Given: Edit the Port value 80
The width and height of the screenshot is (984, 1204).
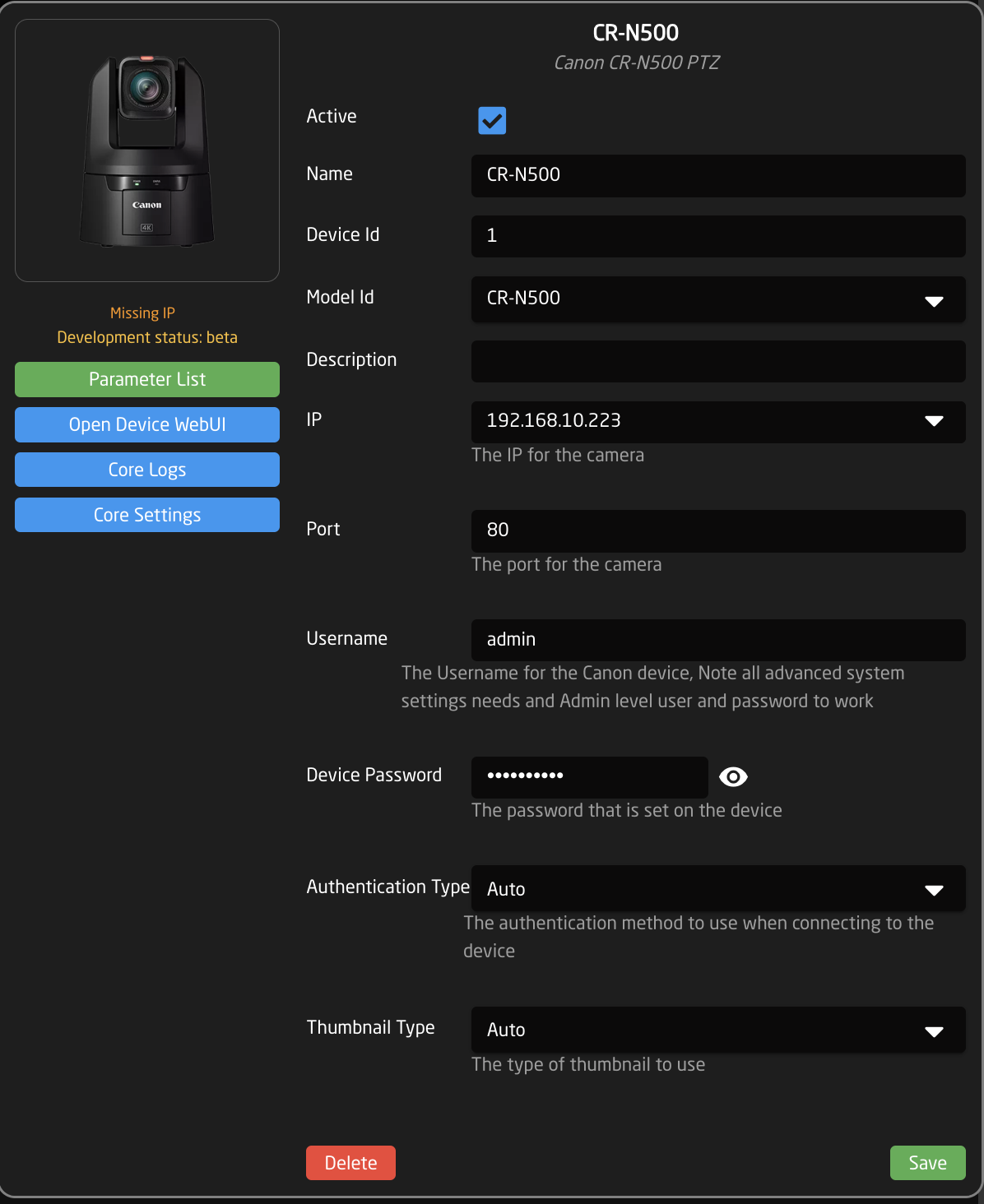Looking at the screenshot, I should pos(717,530).
